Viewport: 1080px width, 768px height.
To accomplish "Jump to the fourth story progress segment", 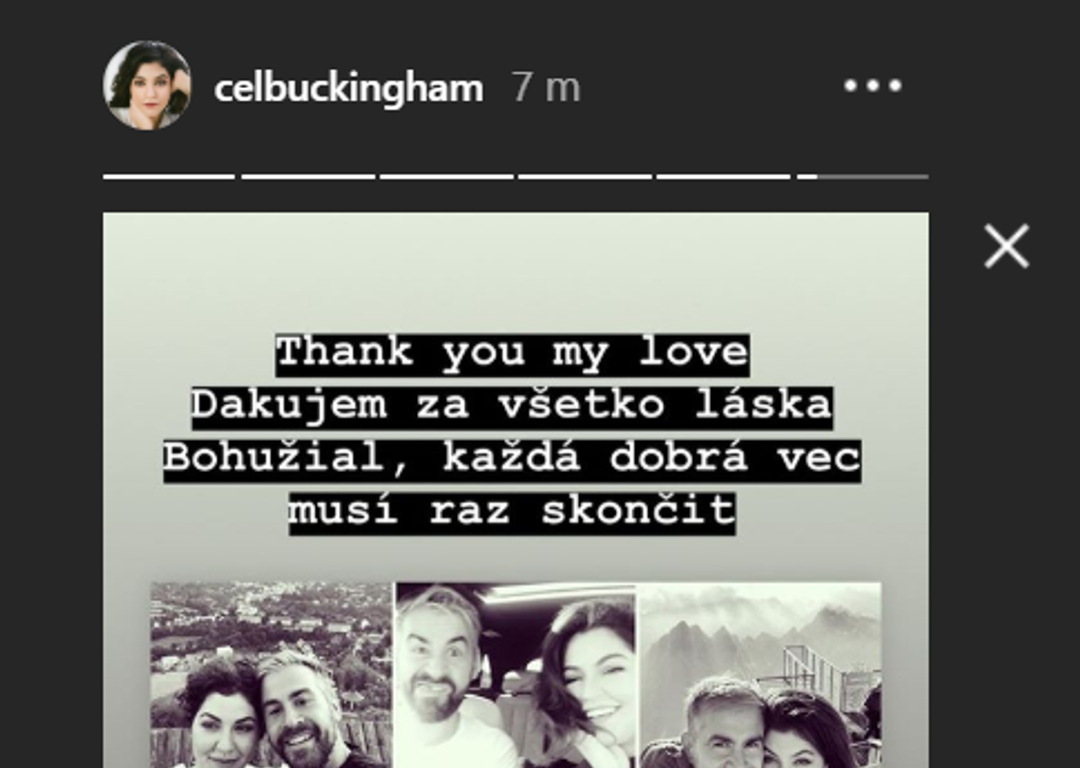I will click(585, 177).
